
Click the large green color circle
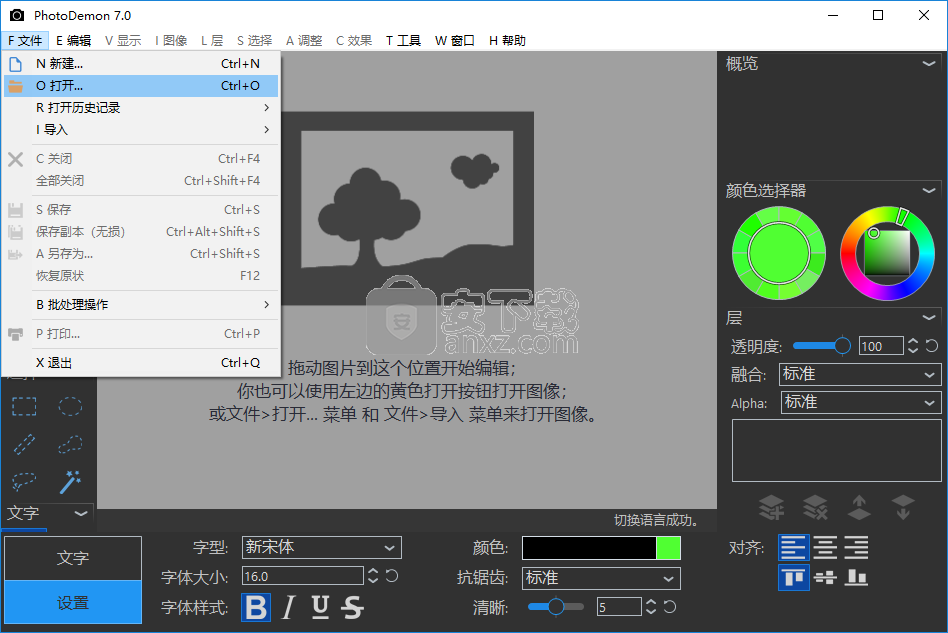[x=779, y=253]
